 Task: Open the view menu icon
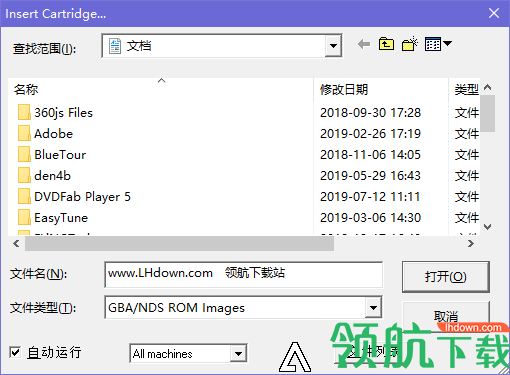433,44
